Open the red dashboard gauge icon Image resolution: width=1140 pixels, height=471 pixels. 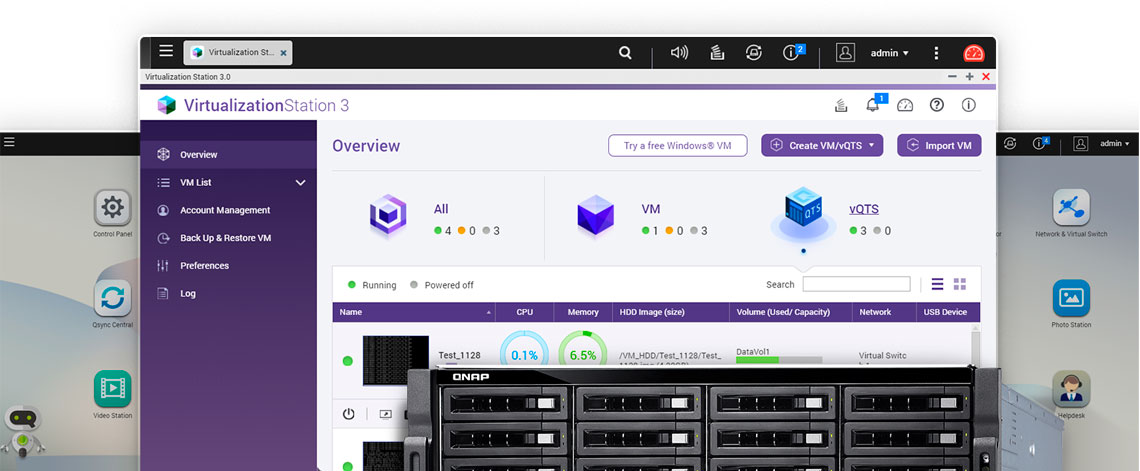[974, 52]
